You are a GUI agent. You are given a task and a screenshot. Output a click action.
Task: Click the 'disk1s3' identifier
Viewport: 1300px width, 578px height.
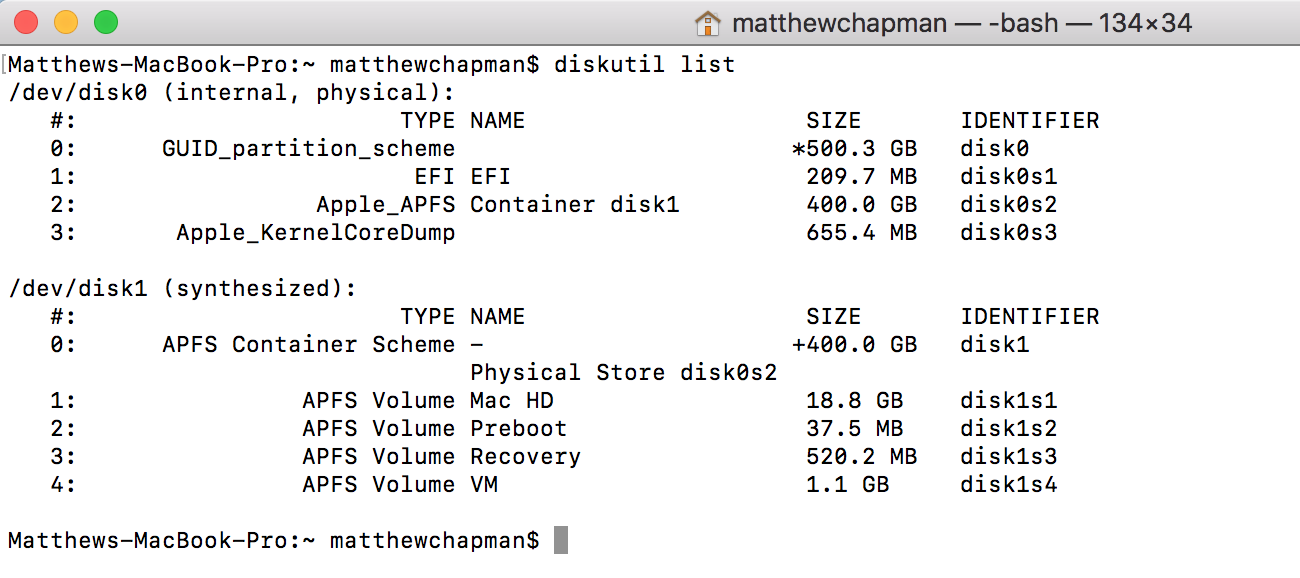click(x=1009, y=457)
